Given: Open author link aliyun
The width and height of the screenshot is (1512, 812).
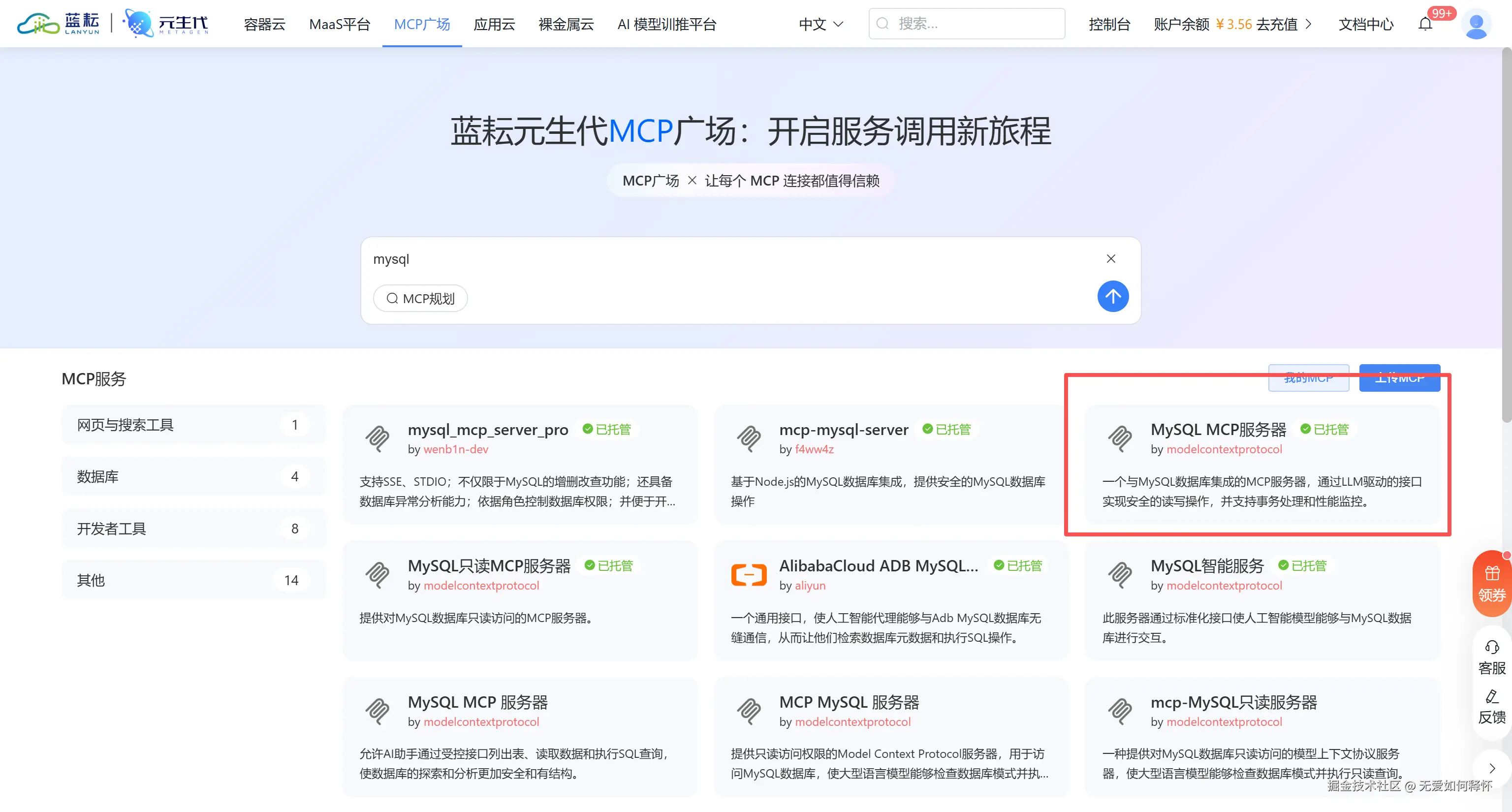Looking at the screenshot, I should tap(810, 585).
